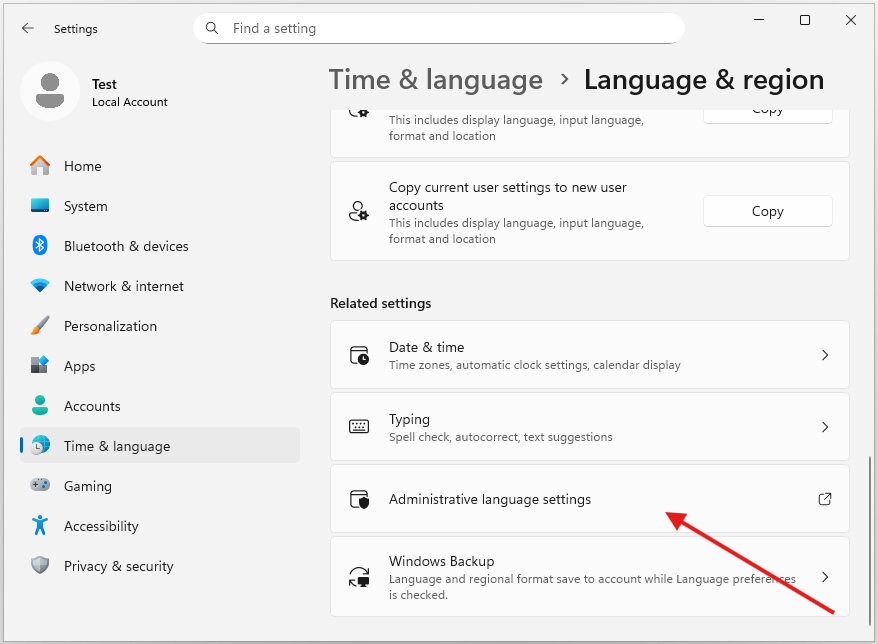The height and width of the screenshot is (644, 878).
Task: Click the Accessibility figure icon
Action: [x=40, y=525]
